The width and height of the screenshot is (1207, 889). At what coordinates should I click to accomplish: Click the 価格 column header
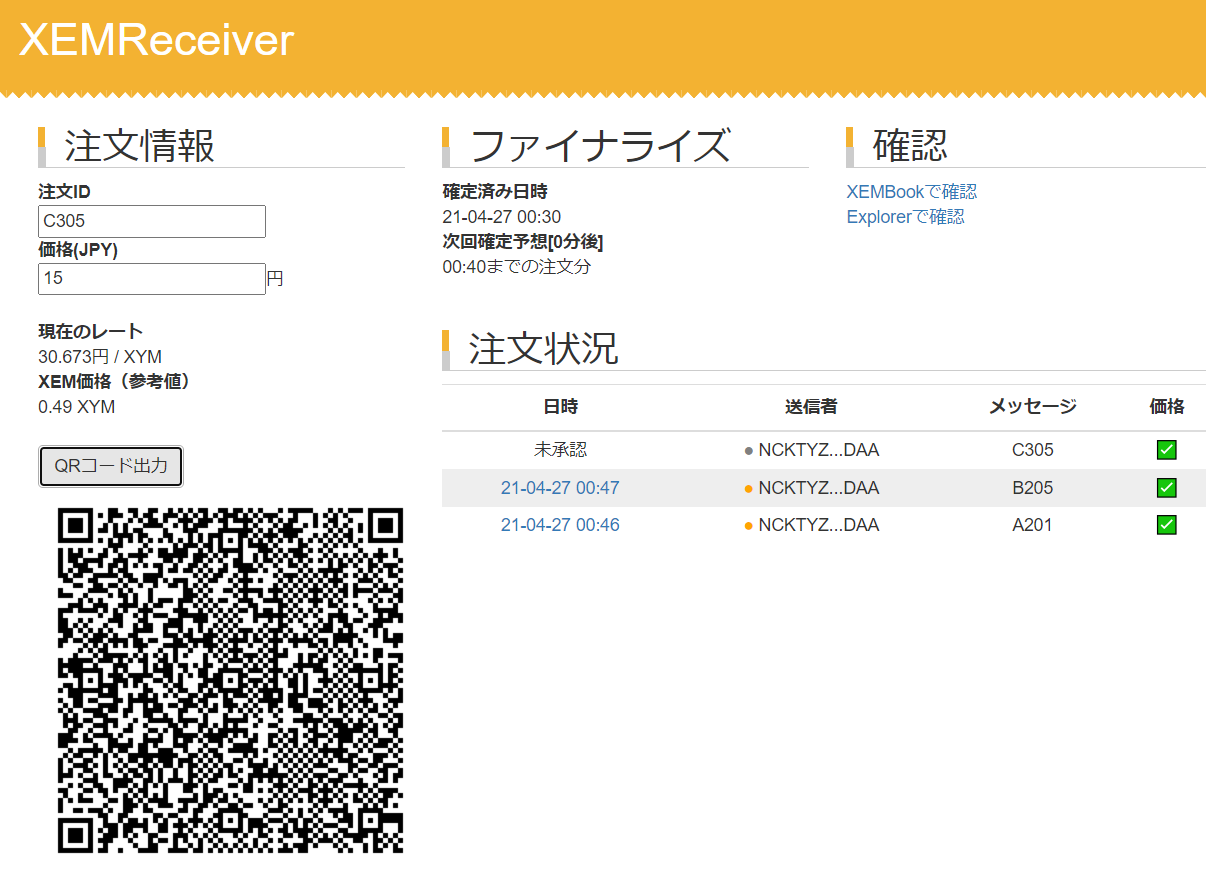1166,407
